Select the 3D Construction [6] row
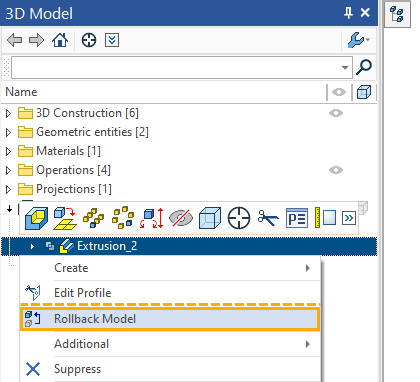Image resolution: width=420 pixels, height=382 pixels. (189, 113)
